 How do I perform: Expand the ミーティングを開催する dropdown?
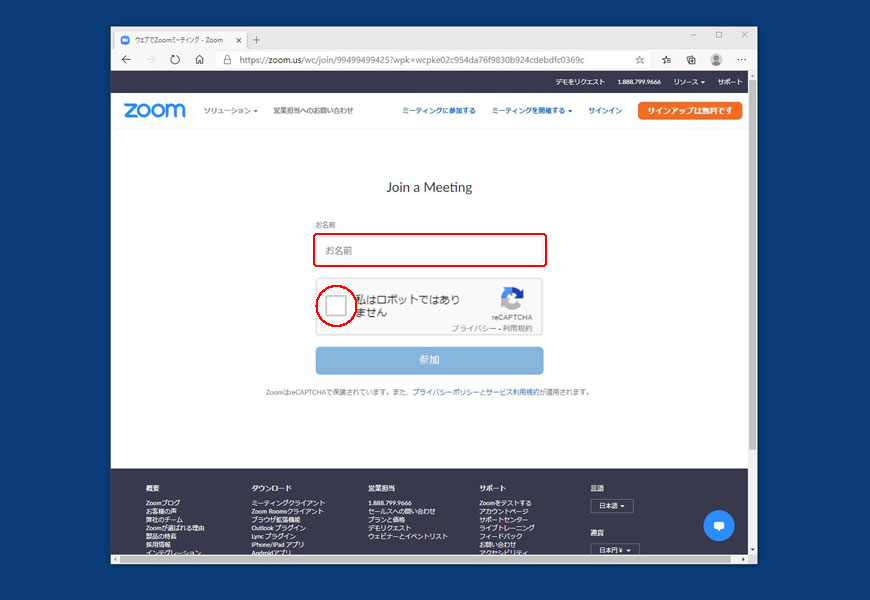coord(532,110)
